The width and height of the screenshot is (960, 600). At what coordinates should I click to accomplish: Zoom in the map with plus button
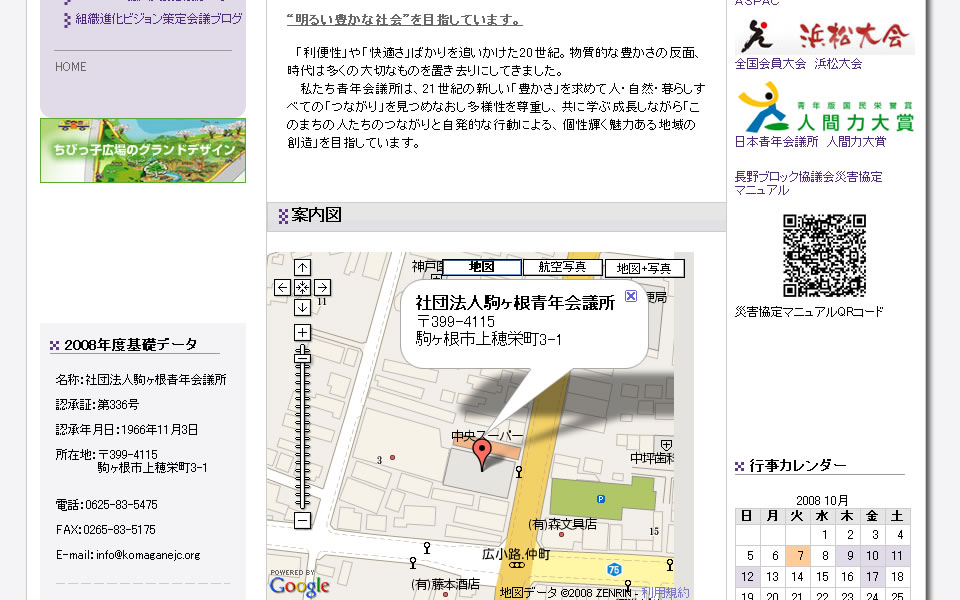[x=302, y=332]
